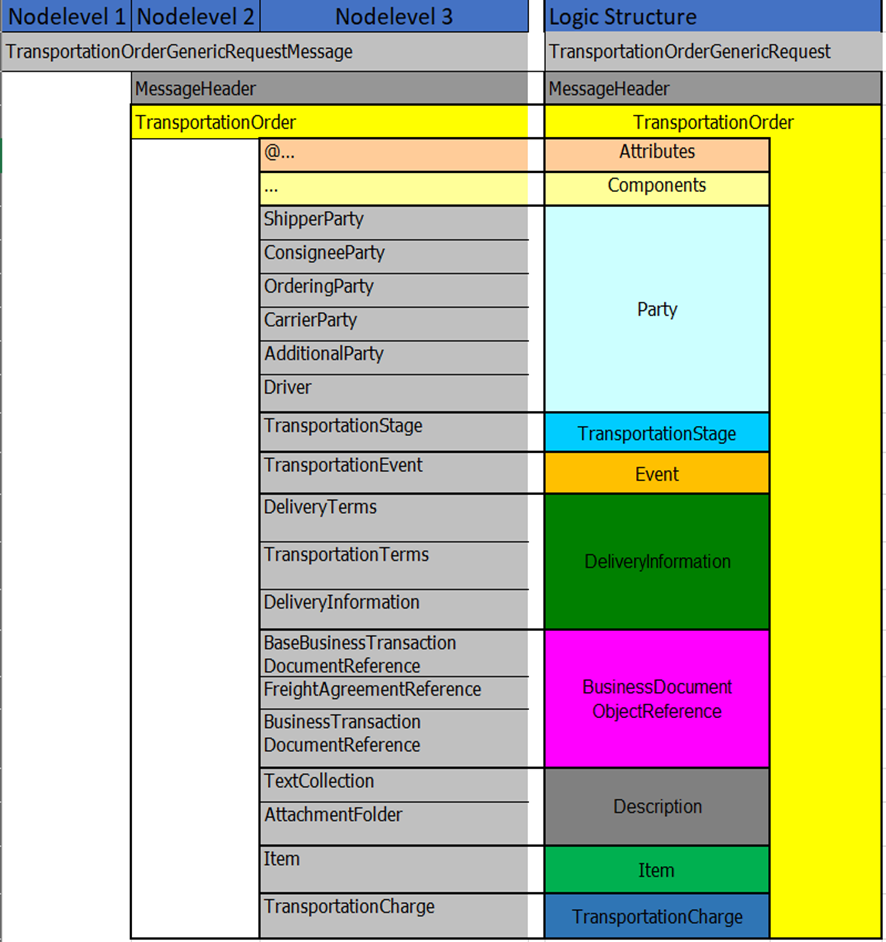The height and width of the screenshot is (942, 886).
Task: Select the pale yellow Components block
Action: pos(657,187)
